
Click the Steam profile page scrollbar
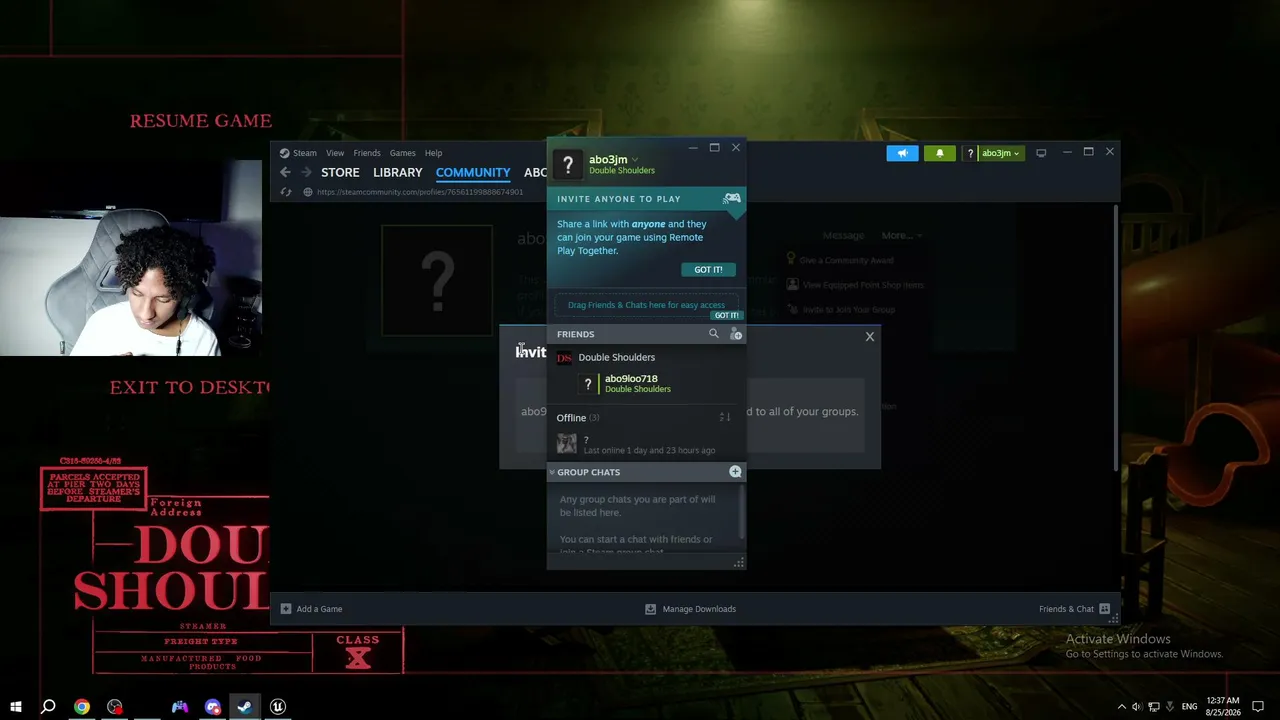[x=1115, y=340]
